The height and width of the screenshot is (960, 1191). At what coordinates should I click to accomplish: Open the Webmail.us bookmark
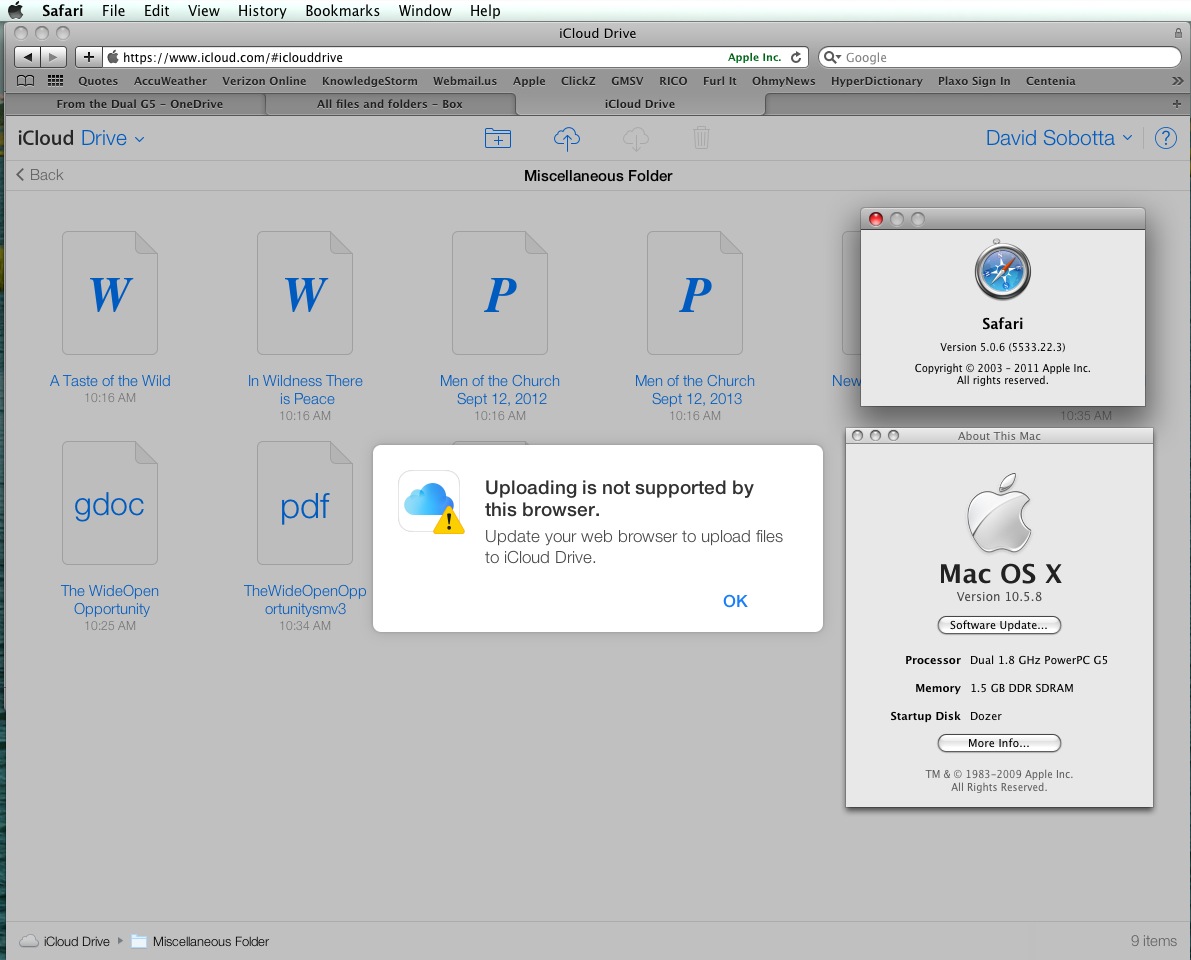[x=465, y=81]
